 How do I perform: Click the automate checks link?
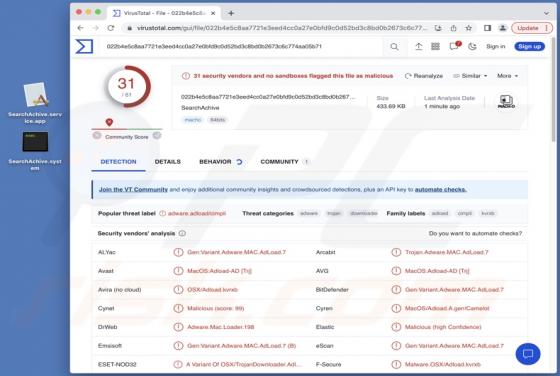(440, 189)
